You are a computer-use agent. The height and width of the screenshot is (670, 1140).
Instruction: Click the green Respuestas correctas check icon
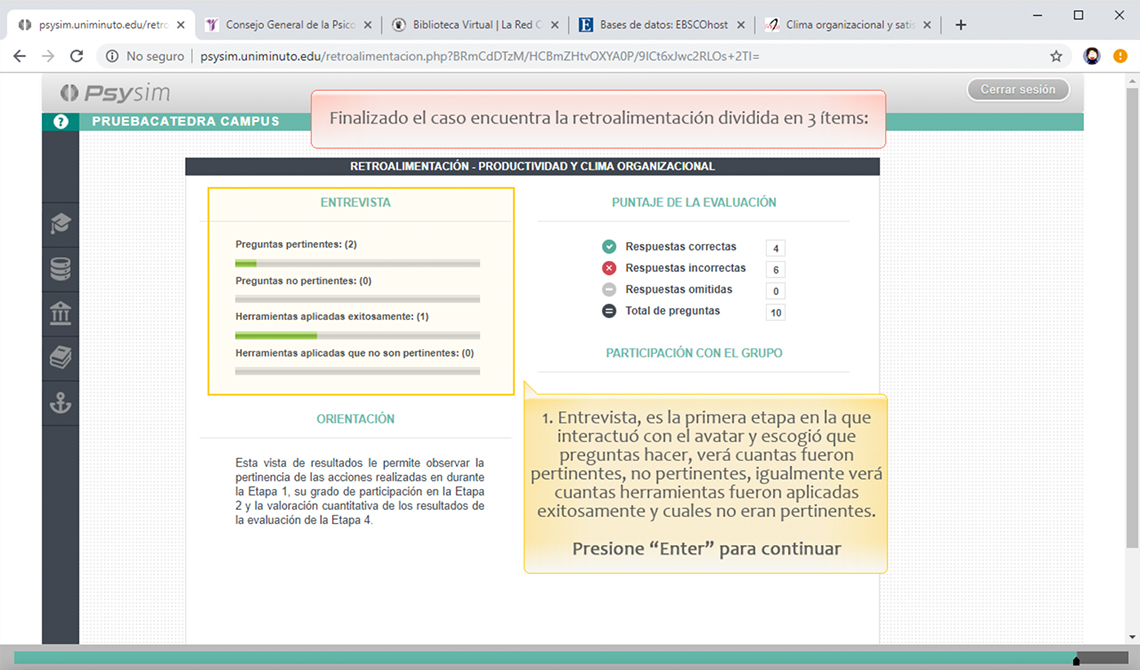609,246
